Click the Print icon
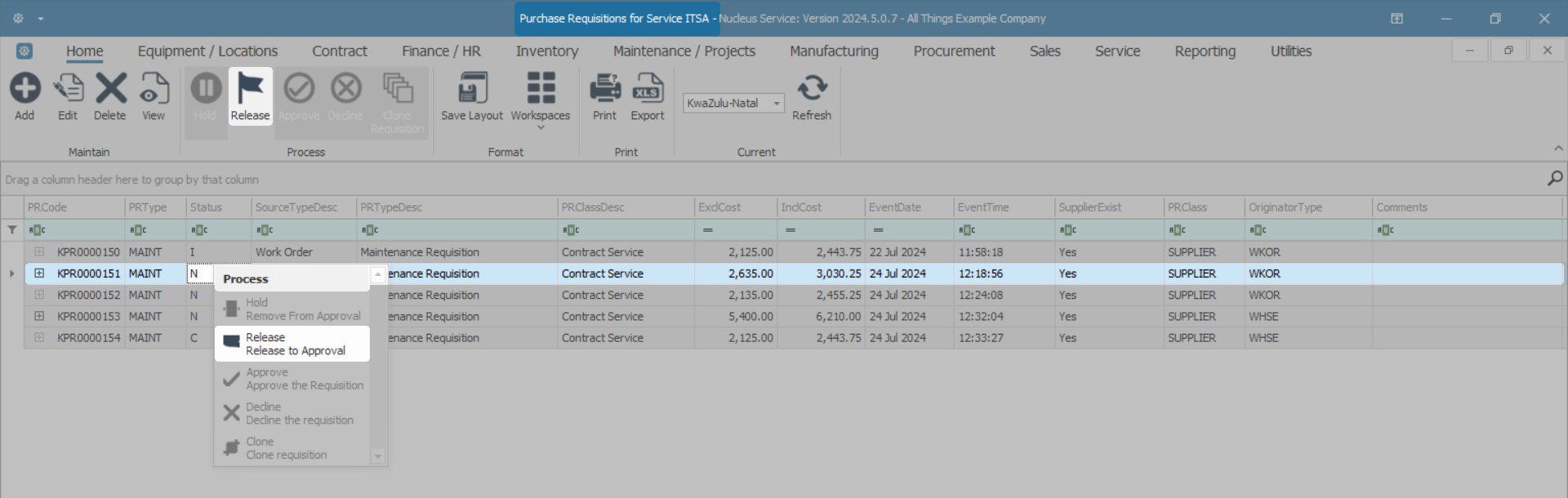Image resolution: width=1568 pixels, height=498 pixels. 604,88
